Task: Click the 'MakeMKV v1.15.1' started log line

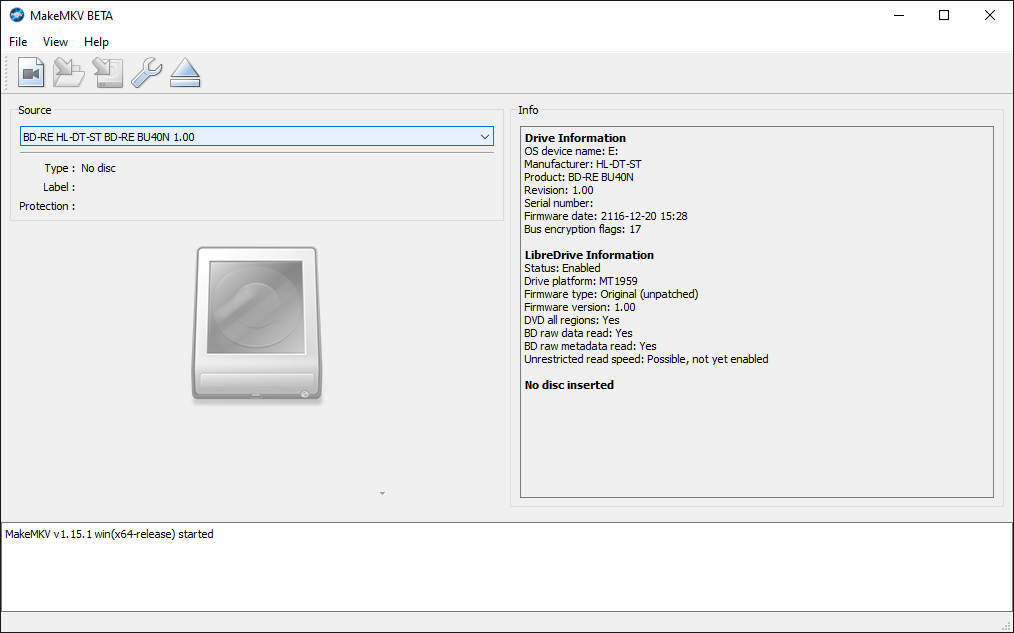Action: point(109,534)
